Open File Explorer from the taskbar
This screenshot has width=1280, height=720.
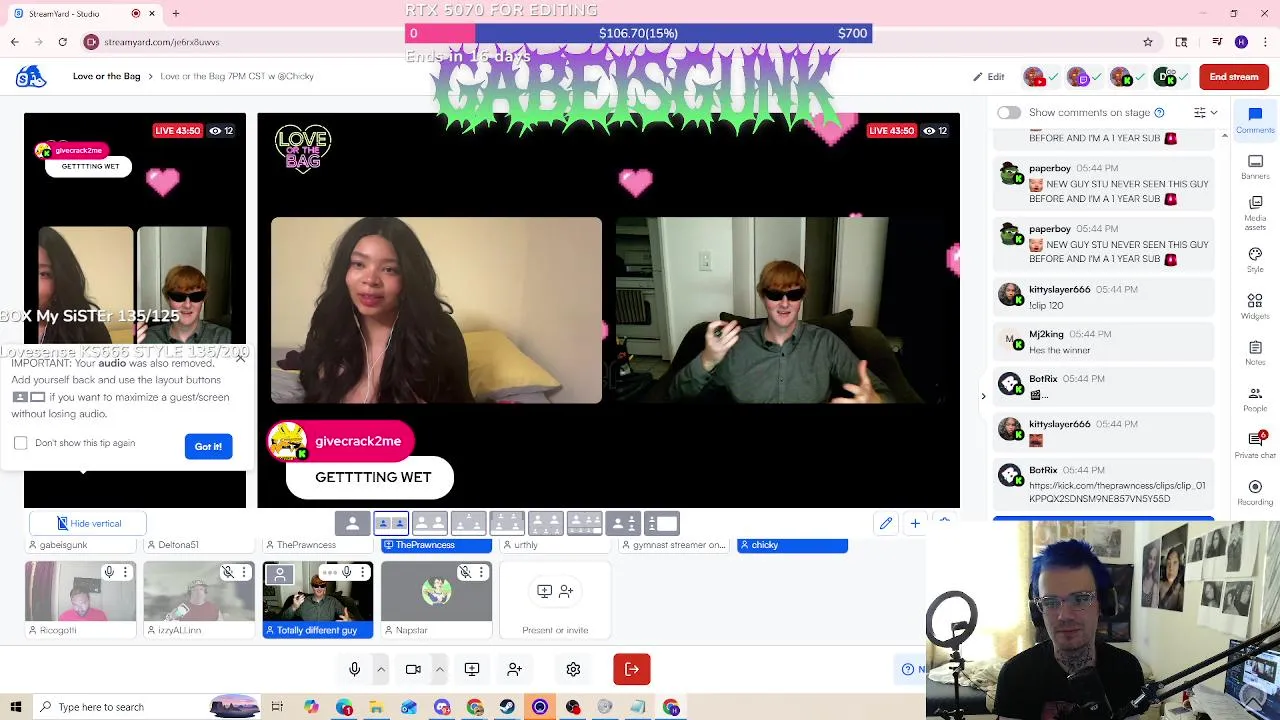pyautogui.click(x=376, y=707)
